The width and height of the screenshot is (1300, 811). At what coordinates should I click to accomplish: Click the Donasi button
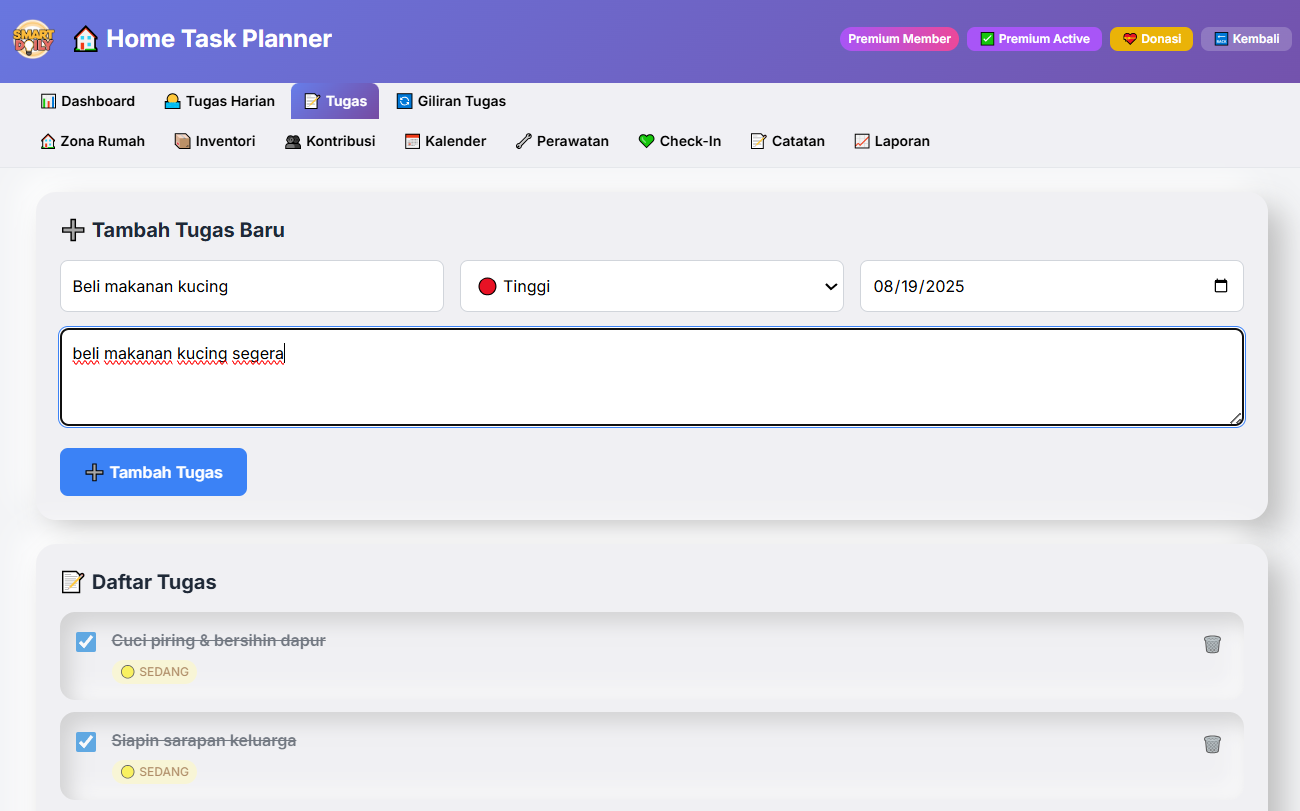(x=1151, y=39)
